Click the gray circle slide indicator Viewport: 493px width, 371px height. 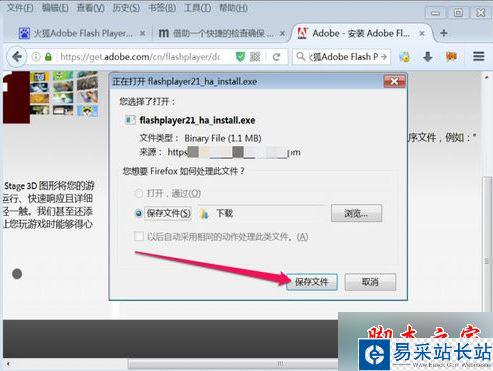tap(17, 274)
